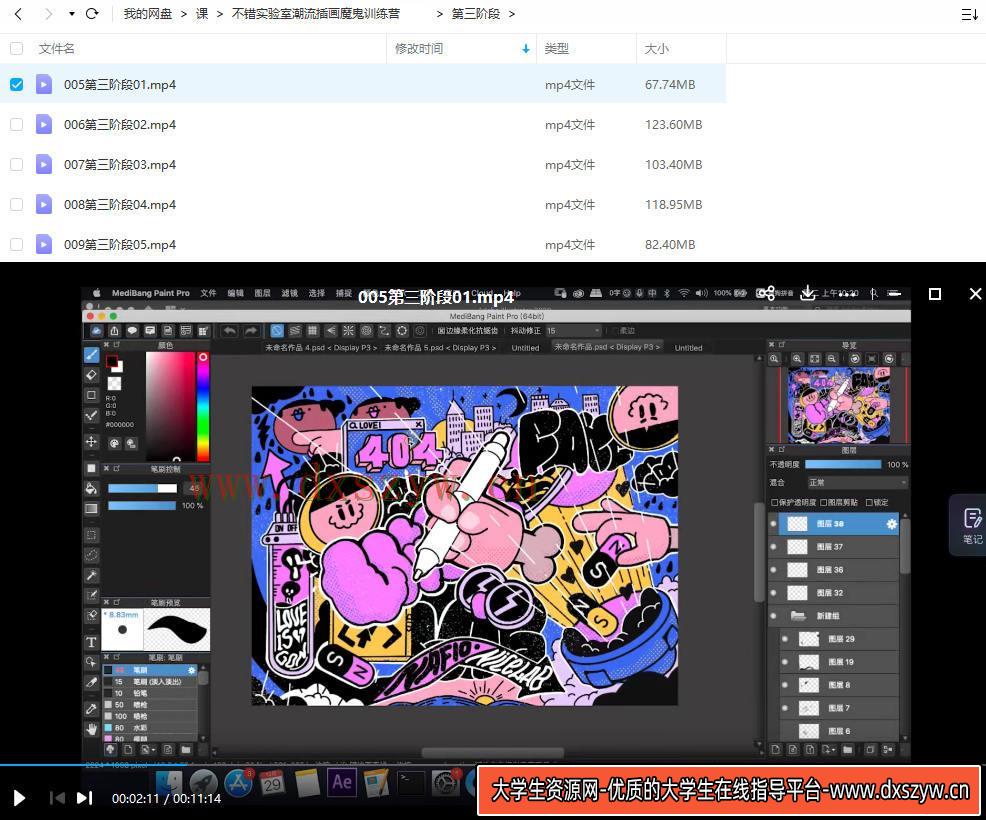Viewport: 986px width, 820px height.
Task: Open the 课 breadcrumb folder
Action: click(202, 14)
